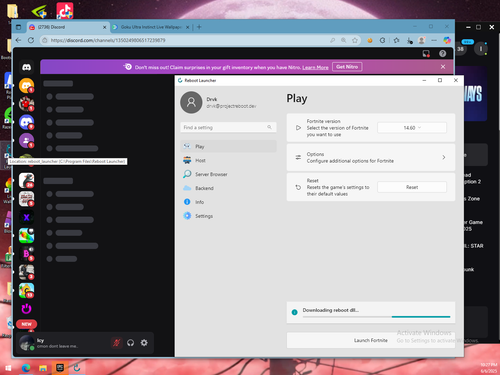
Task: Open a new browser tab with plus
Action: click(x=199, y=27)
